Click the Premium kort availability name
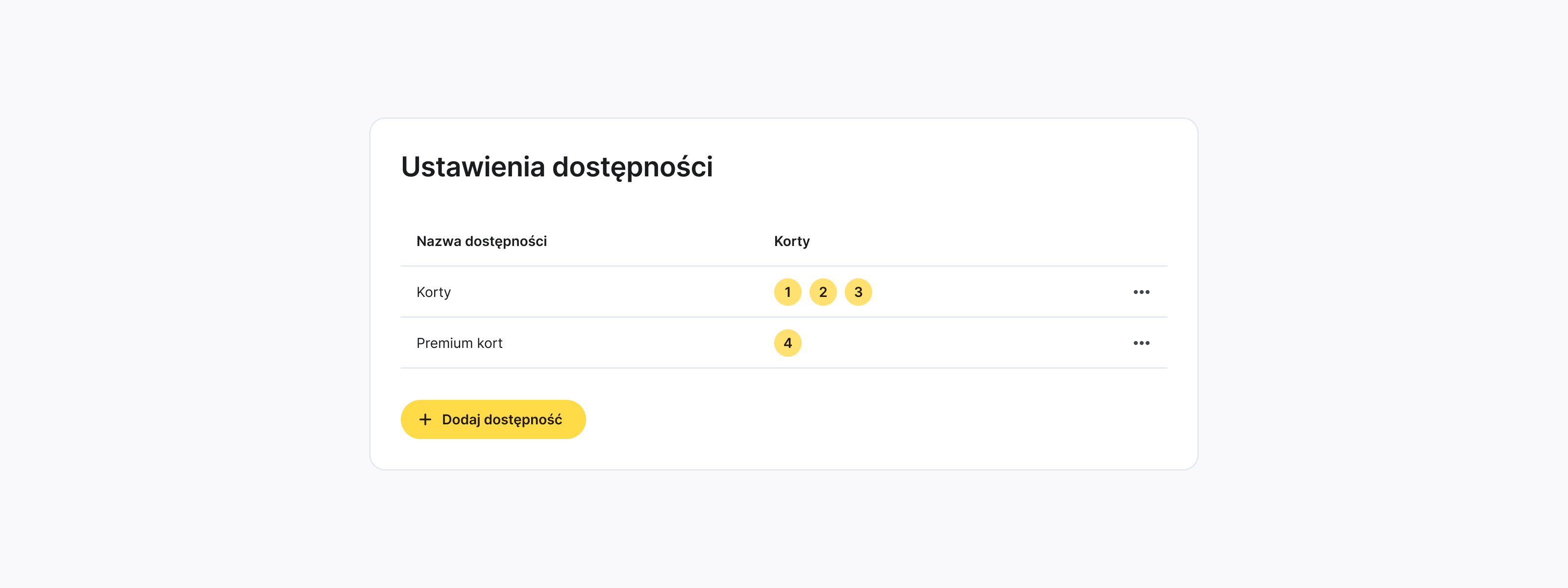This screenshot has width=1568, height=588. coord(460,343)
